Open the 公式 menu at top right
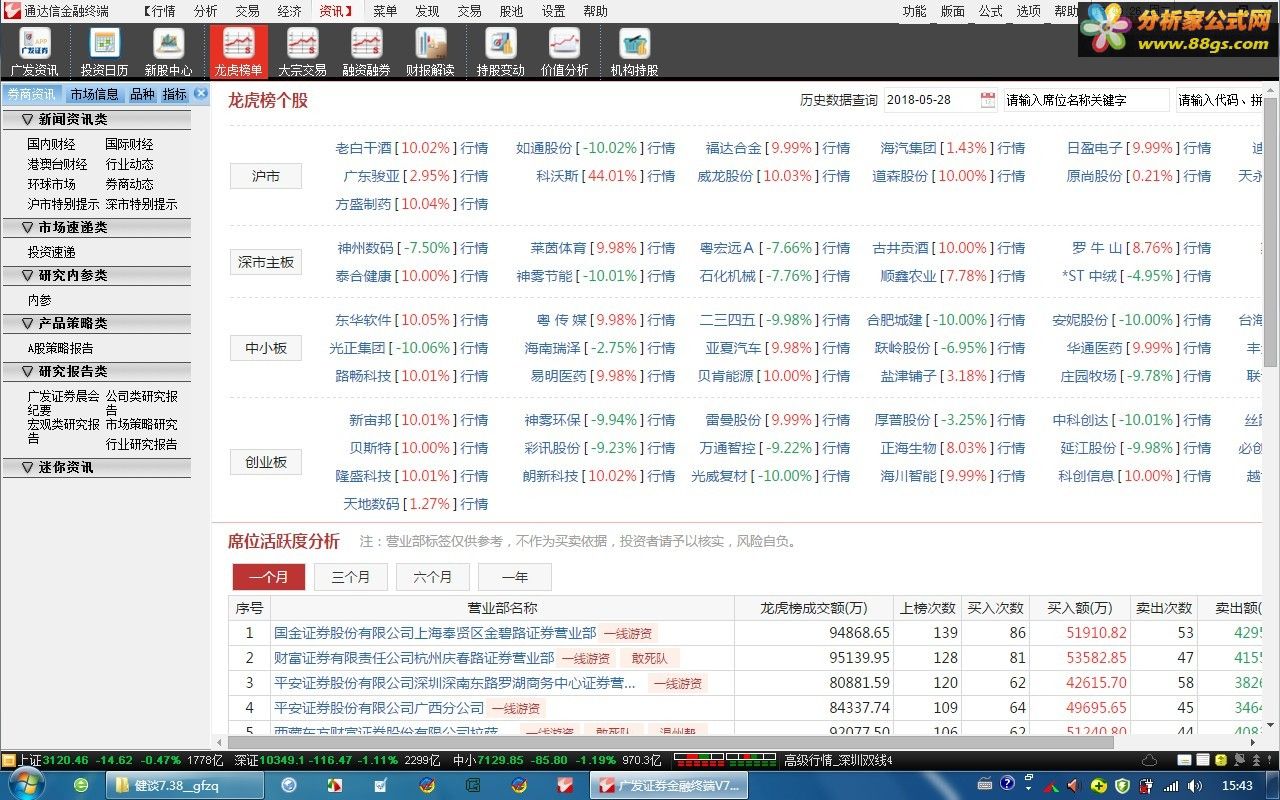1280x800 pixels. point(990,11)
